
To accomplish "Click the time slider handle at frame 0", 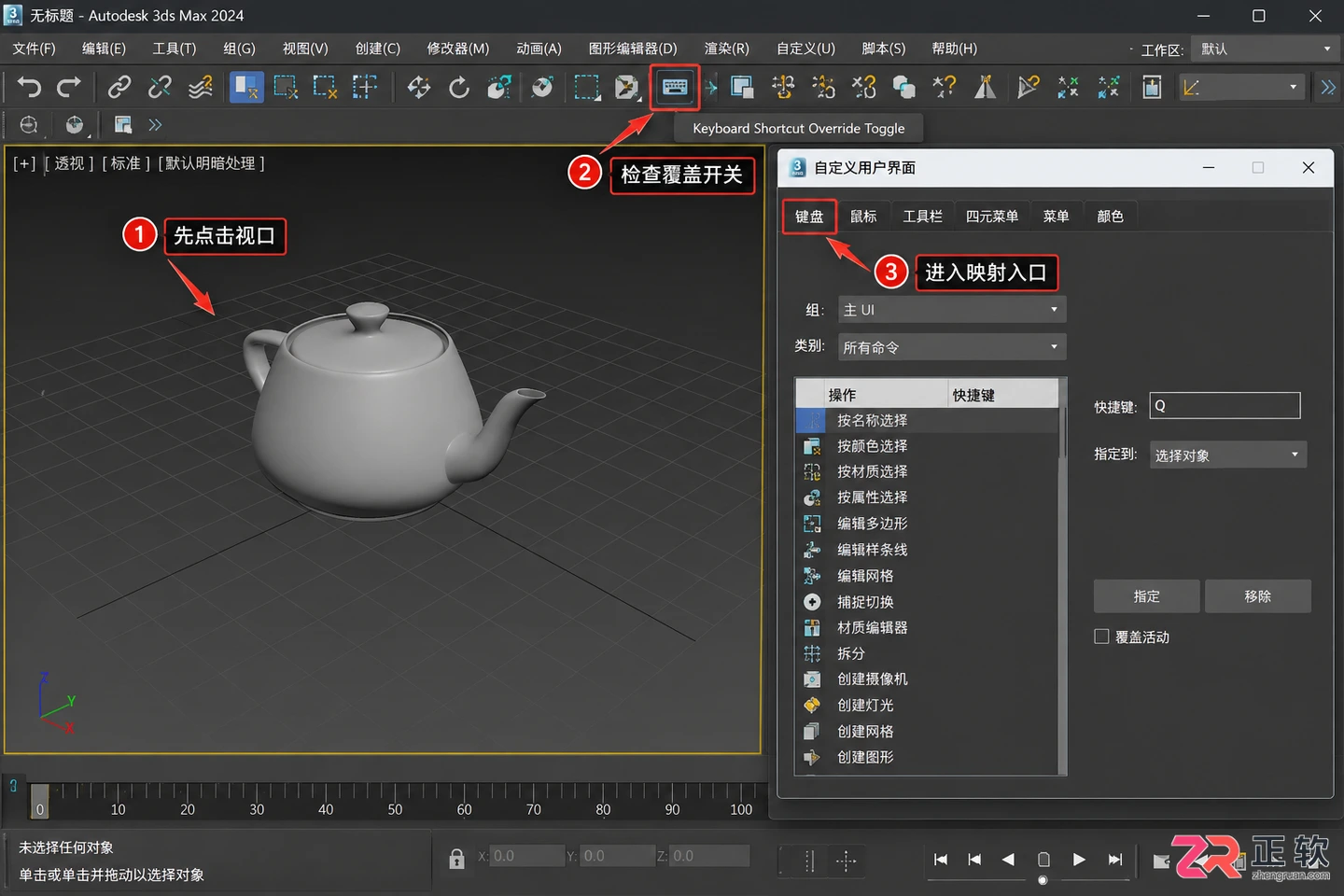I will (39, 801).
